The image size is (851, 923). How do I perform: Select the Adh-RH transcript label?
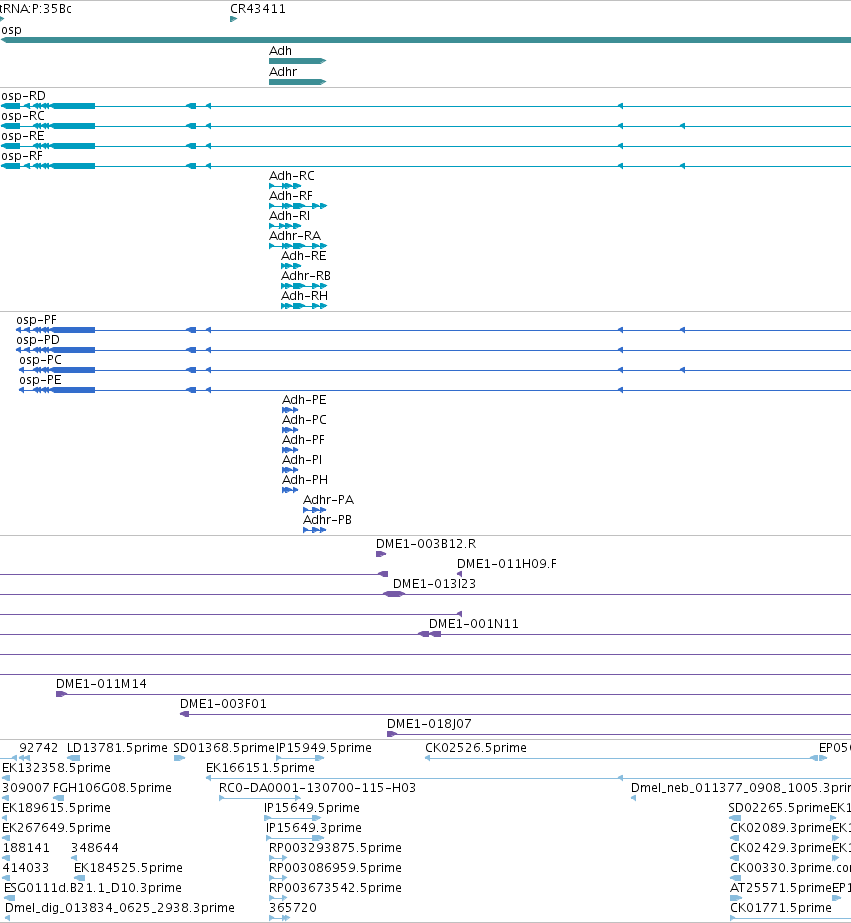coord(304,296)
